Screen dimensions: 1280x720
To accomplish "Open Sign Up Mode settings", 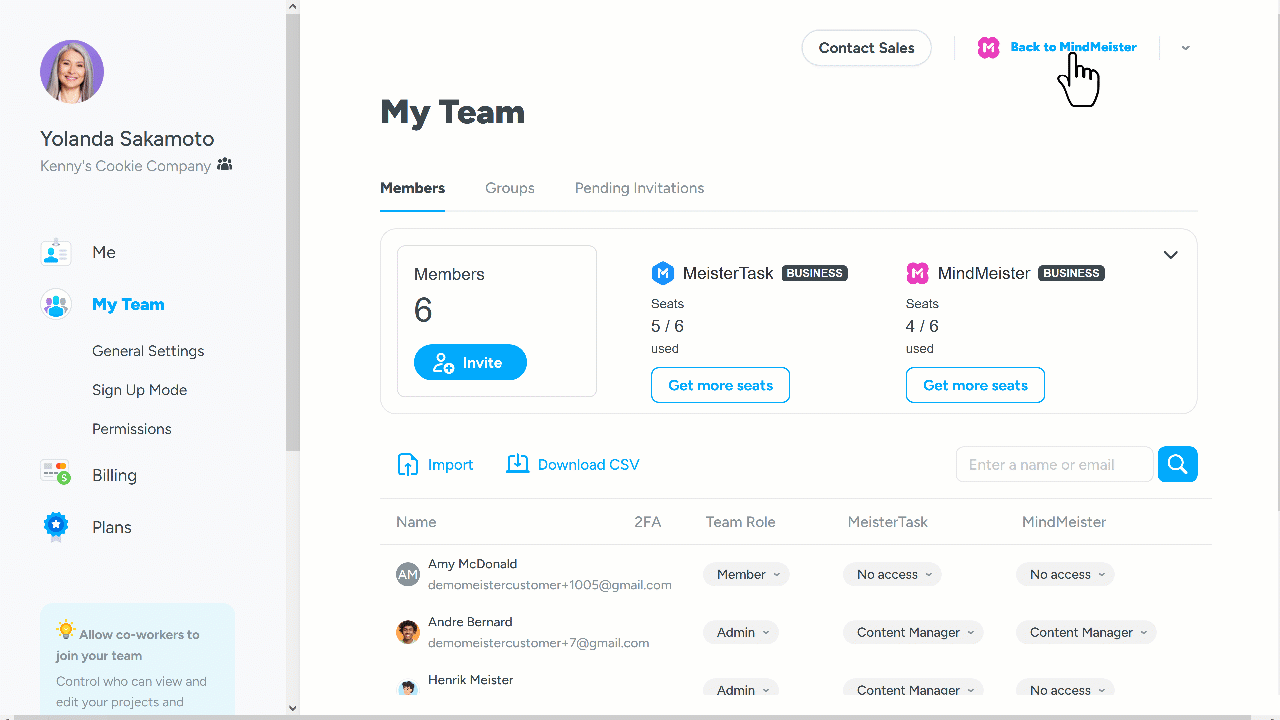I will (x=140, y=390).
